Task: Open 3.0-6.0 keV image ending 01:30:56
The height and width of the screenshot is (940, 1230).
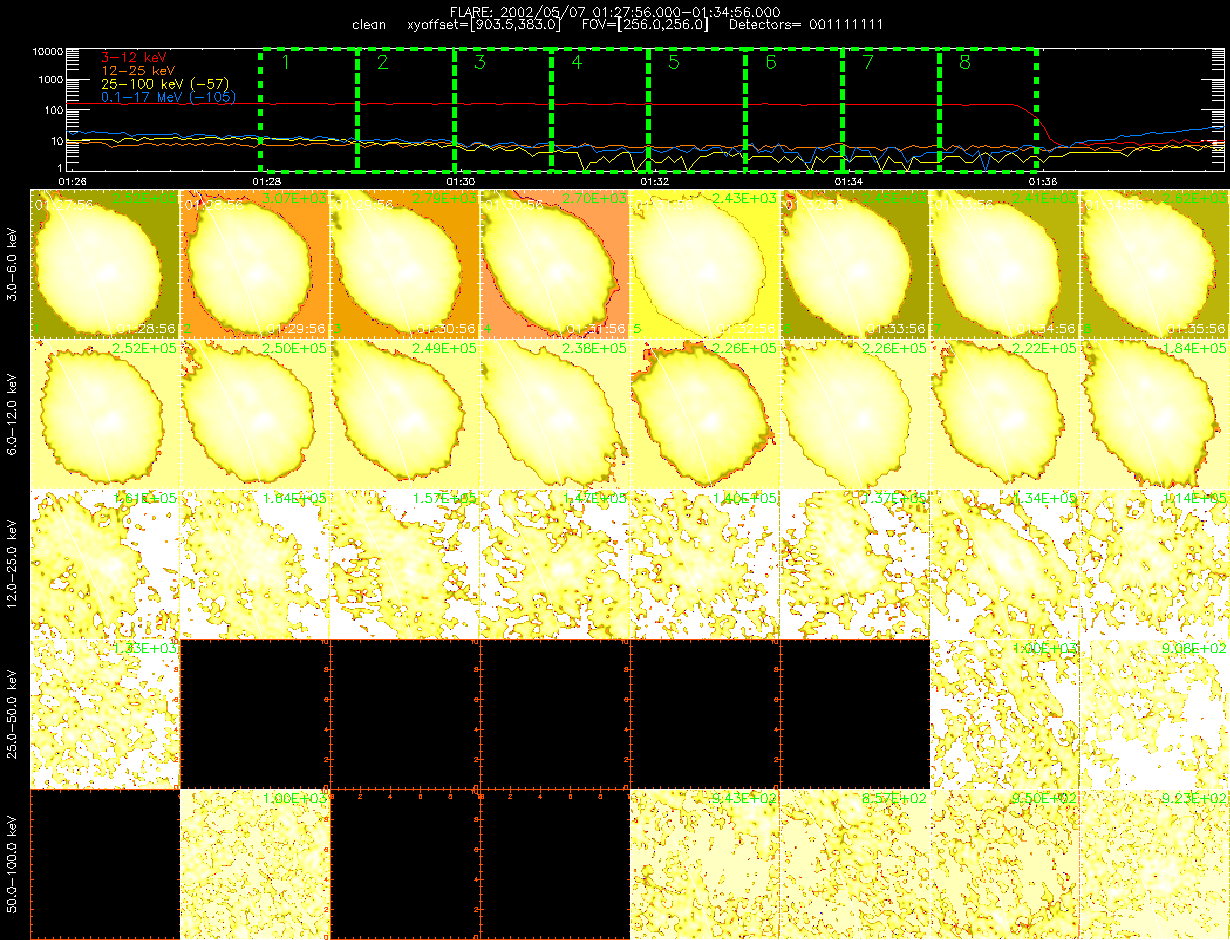Action: coord(405,264)
